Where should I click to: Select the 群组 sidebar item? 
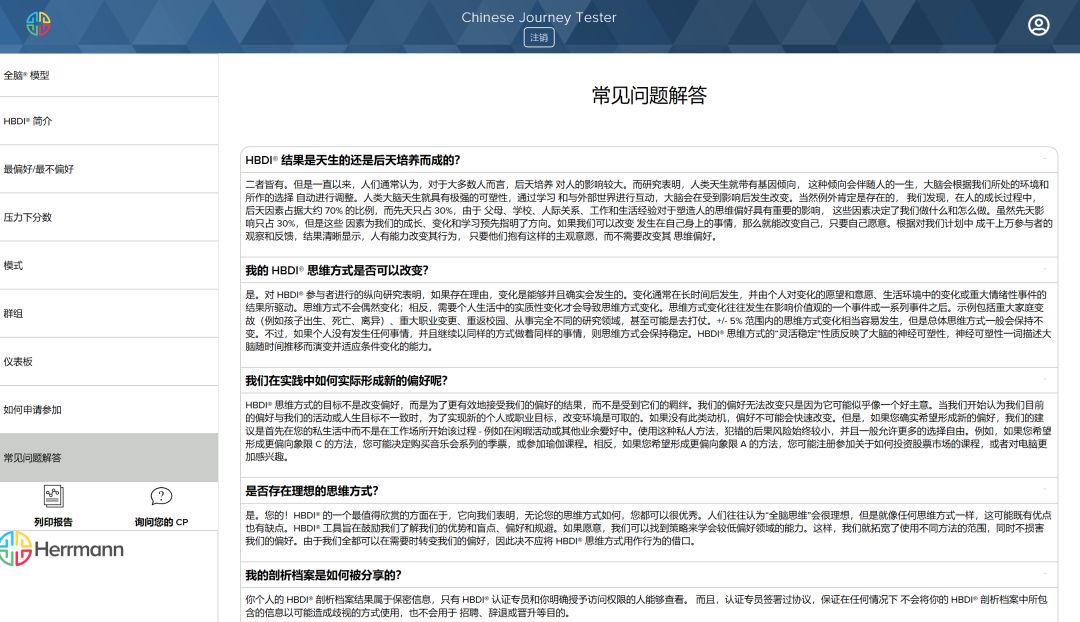(109, 313)
